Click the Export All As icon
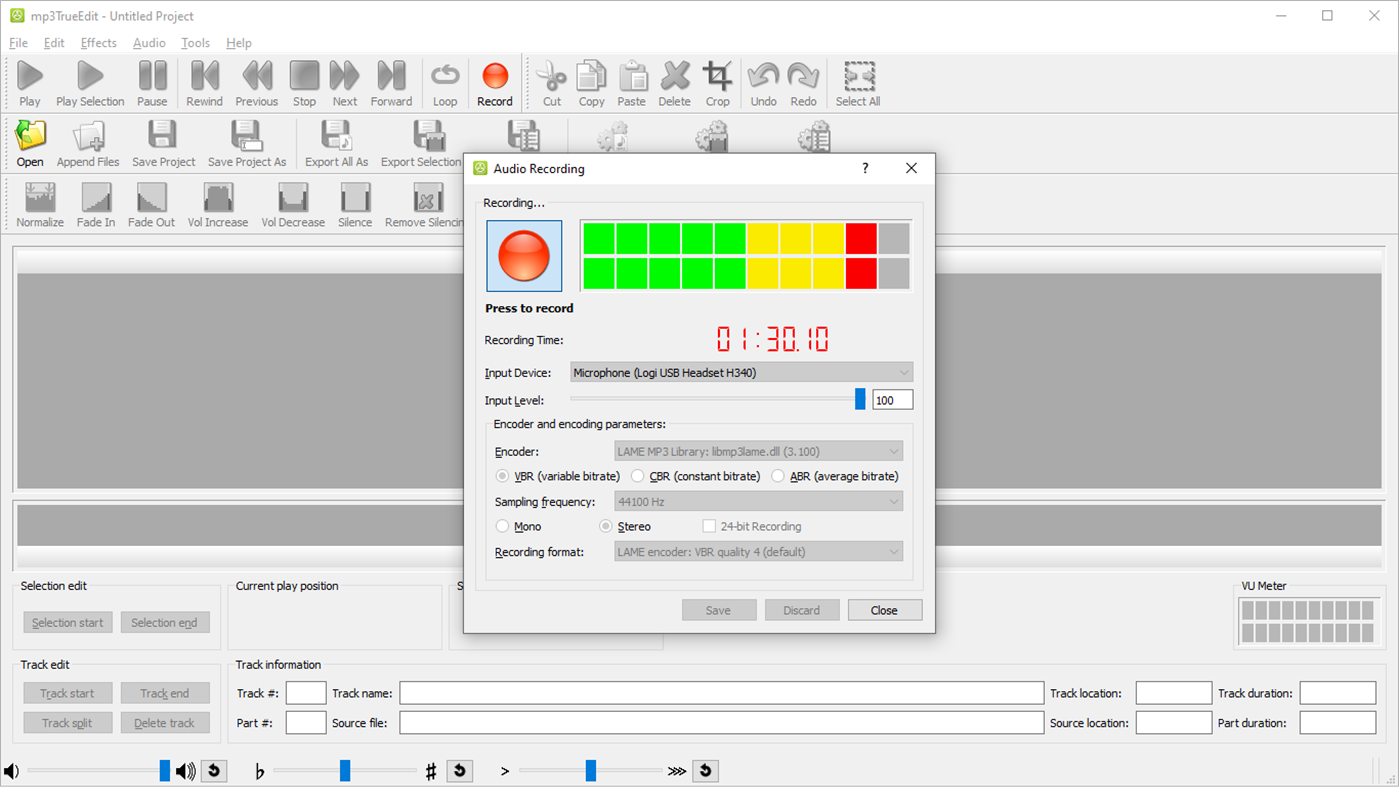Image resolution: width=1399 pixels, height=787 pixels. click(x=336, y=143)
